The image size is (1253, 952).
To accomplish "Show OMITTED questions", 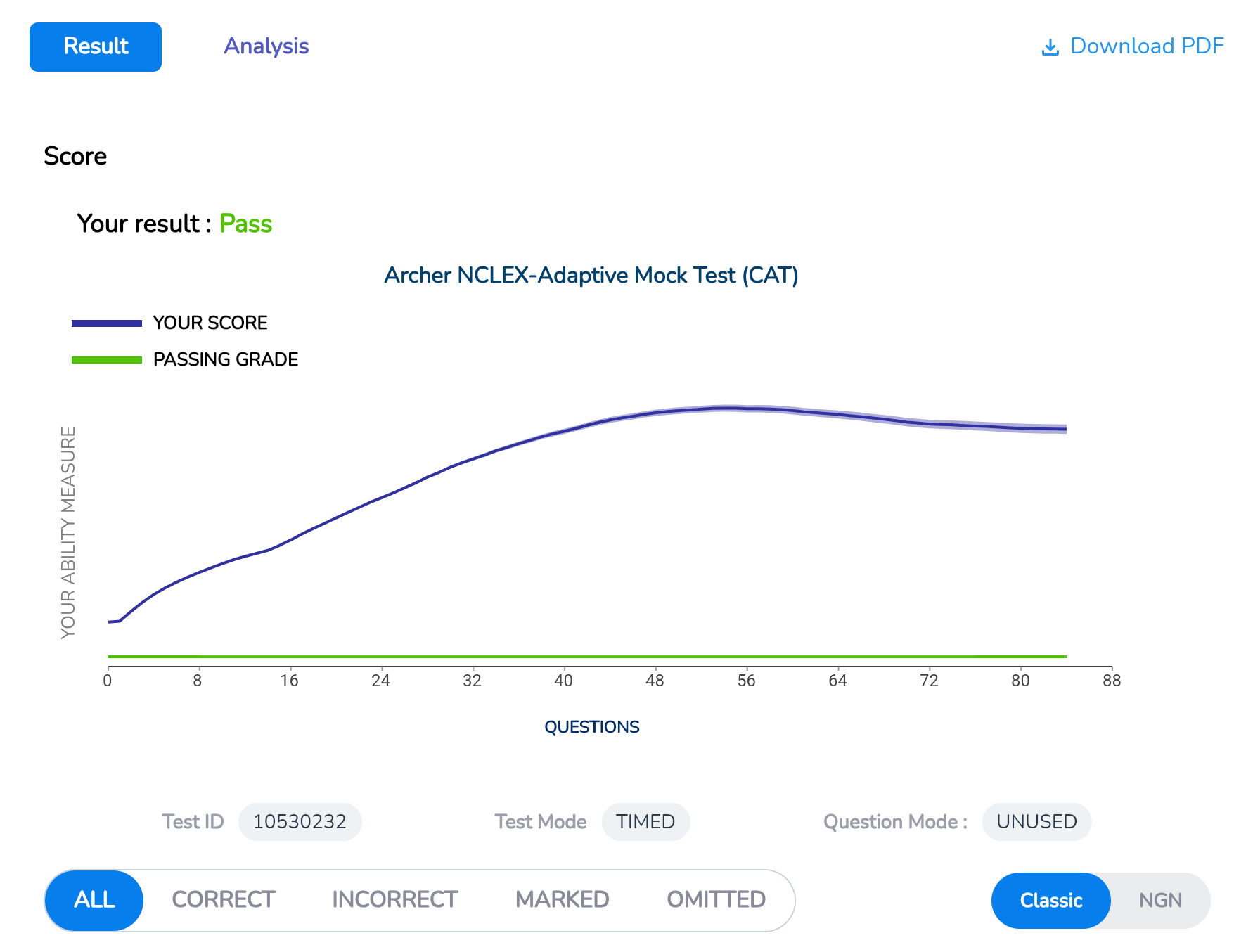I will 716,900.
